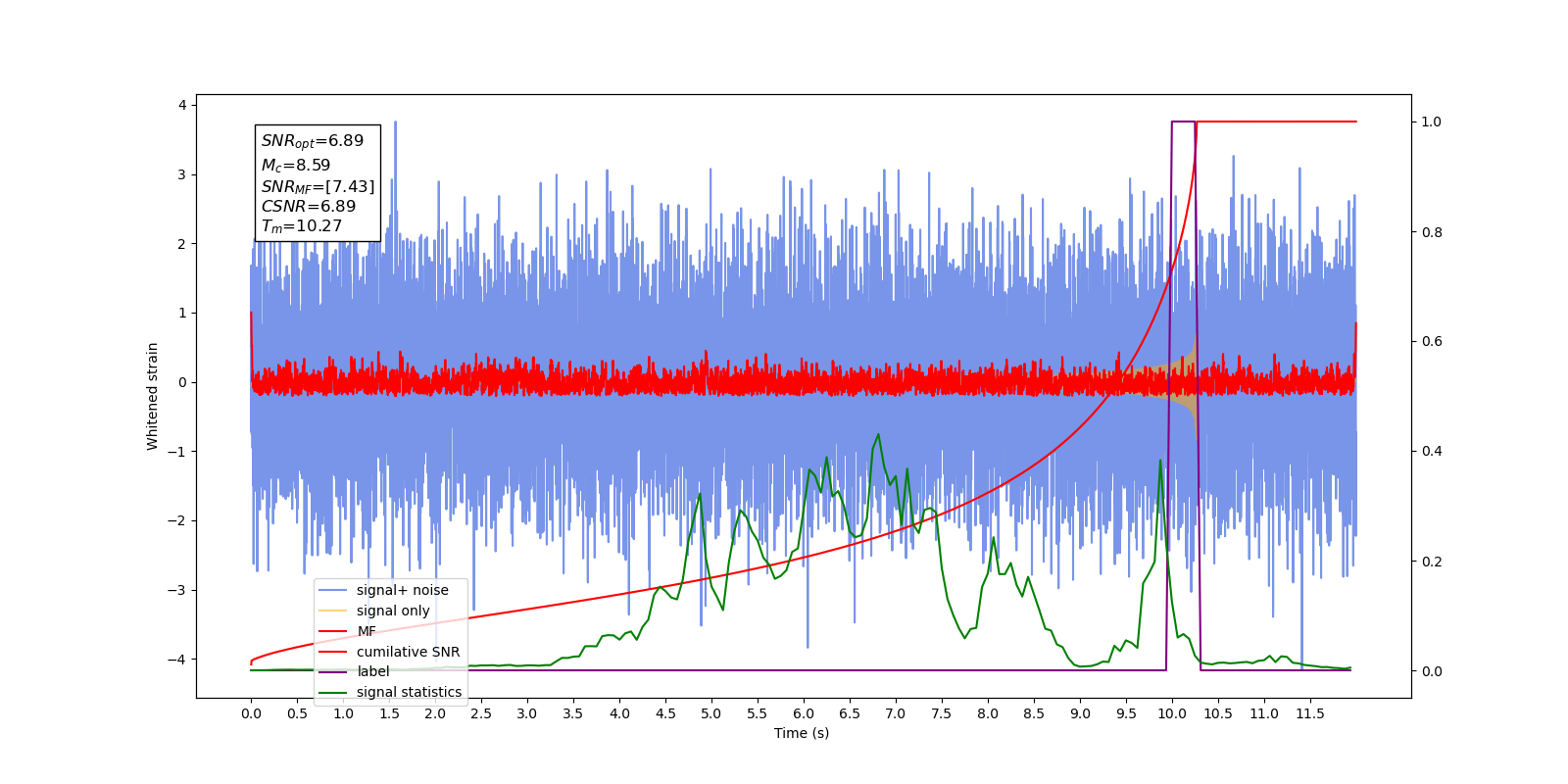Click the Mc=8.59 annotation text
Image resolution: width=1568 pixels, height=784 pixels.
tap(295, 165)
